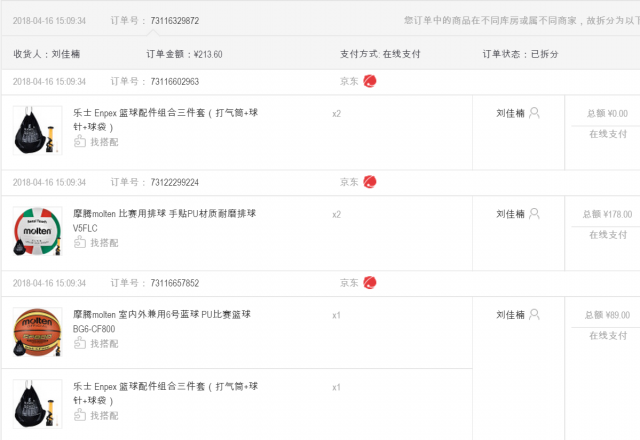Image resolution: width=640 pixels, height=440 pixels.
Task: Click recipient name 刘佳楠 in the first Enpex order
Action: click(510, 113)
